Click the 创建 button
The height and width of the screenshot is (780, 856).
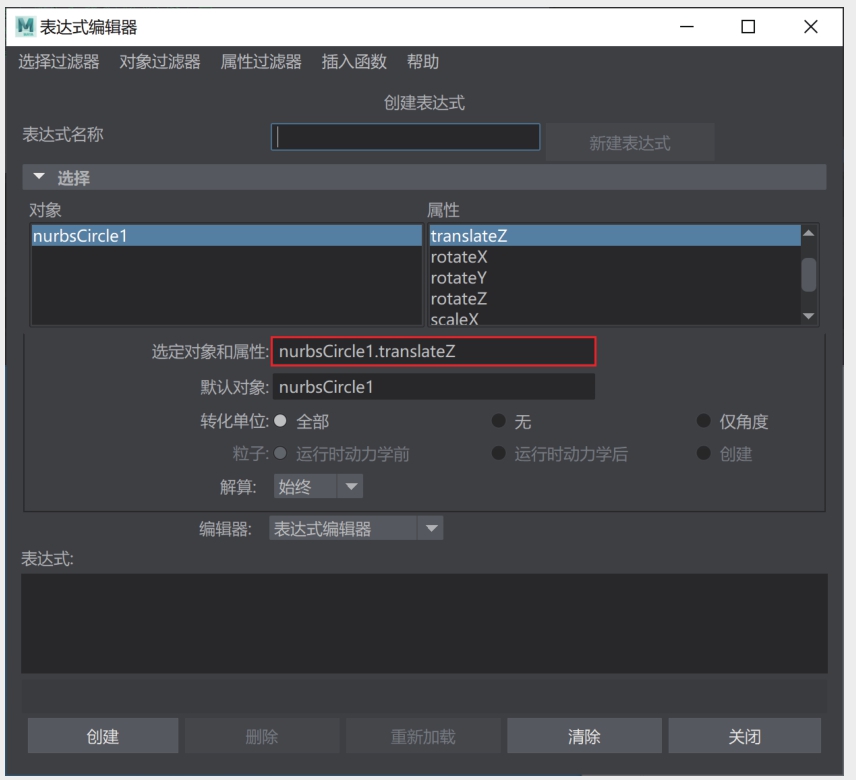[103, 737]
